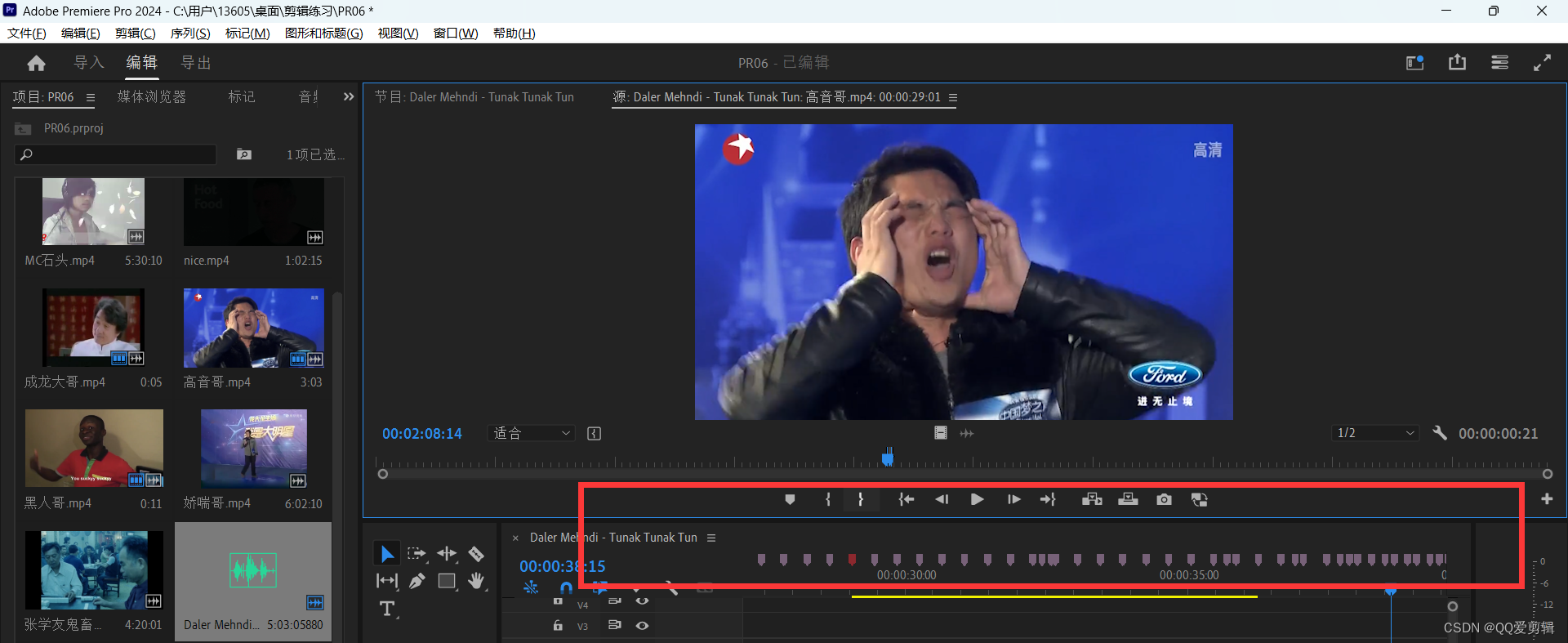Image resolution: width=1568 pixels, height=643 pixels.
Task: Select the Selection tool arrow
Action: (386, 554)
